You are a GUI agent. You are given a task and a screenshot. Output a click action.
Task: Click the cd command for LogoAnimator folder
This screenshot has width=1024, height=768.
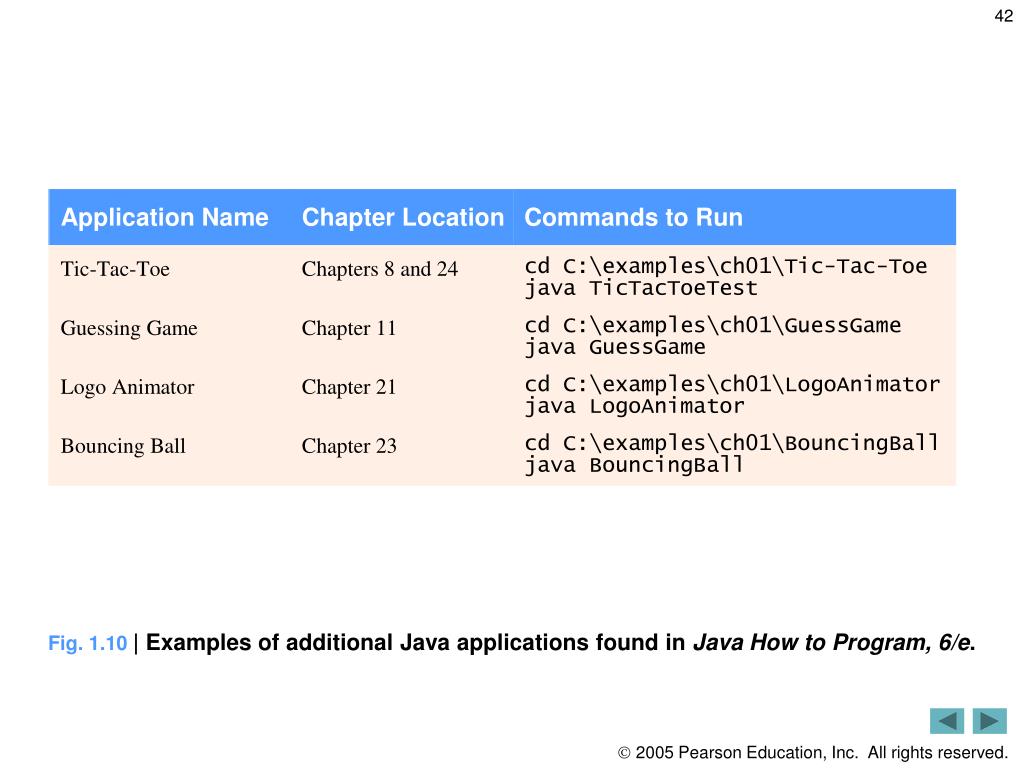pos(732,384)
